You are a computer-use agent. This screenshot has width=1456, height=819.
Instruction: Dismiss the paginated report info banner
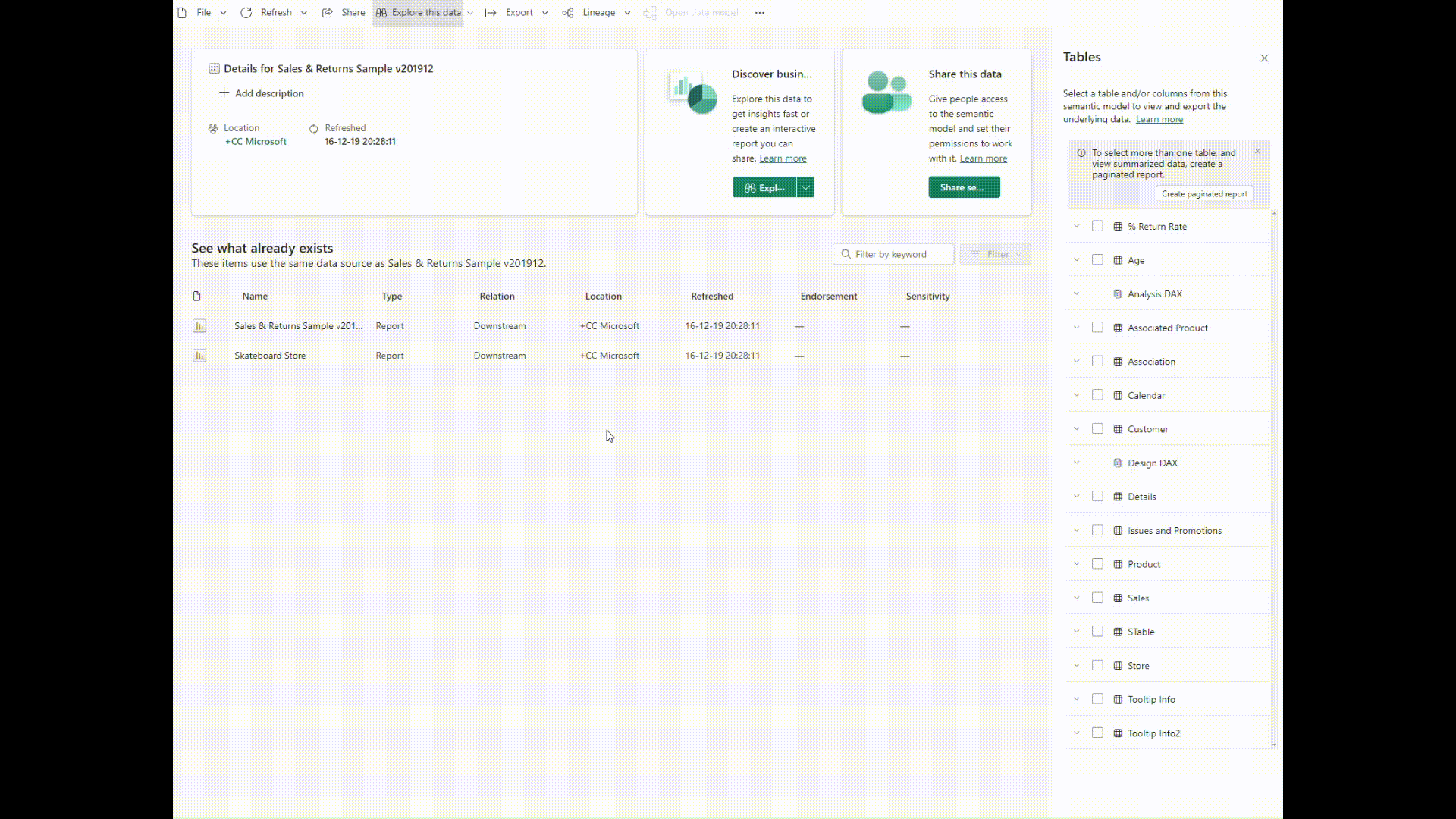coord(1257,151)
